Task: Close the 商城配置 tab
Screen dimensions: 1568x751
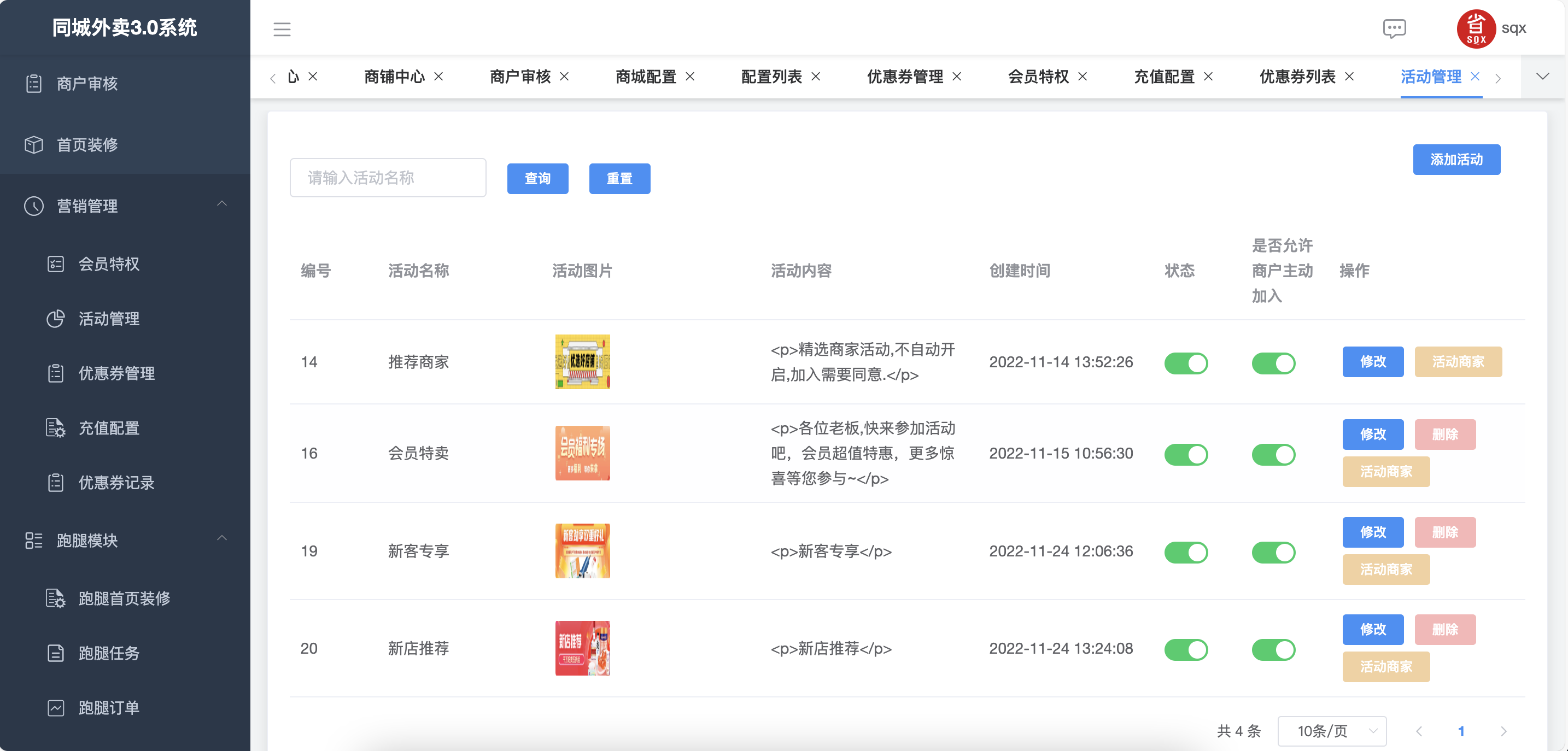Action: point(691,76)
